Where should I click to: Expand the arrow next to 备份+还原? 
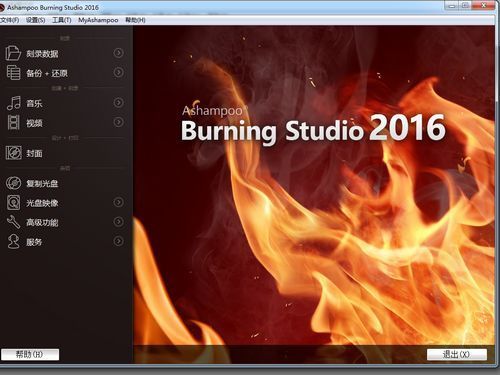click(118, 72)
